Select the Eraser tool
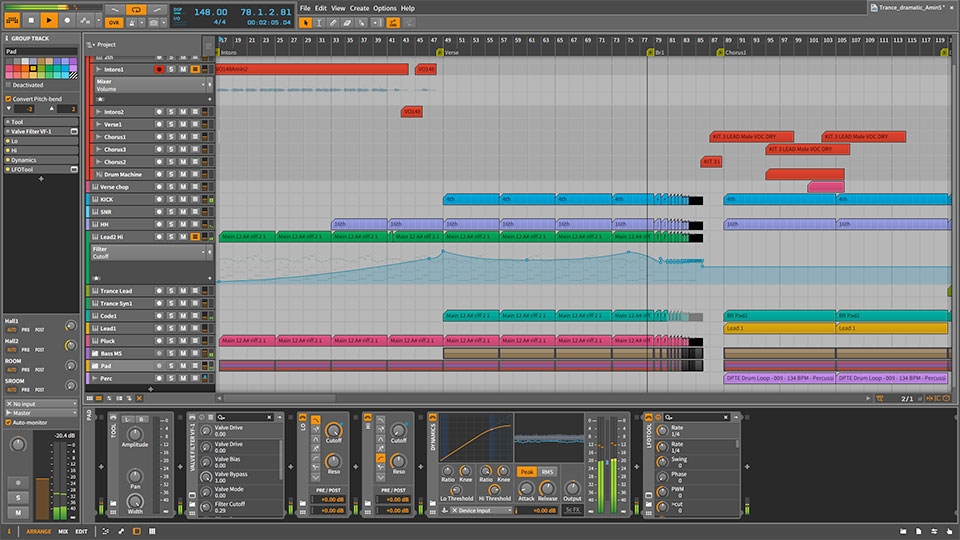 point(348,20)
